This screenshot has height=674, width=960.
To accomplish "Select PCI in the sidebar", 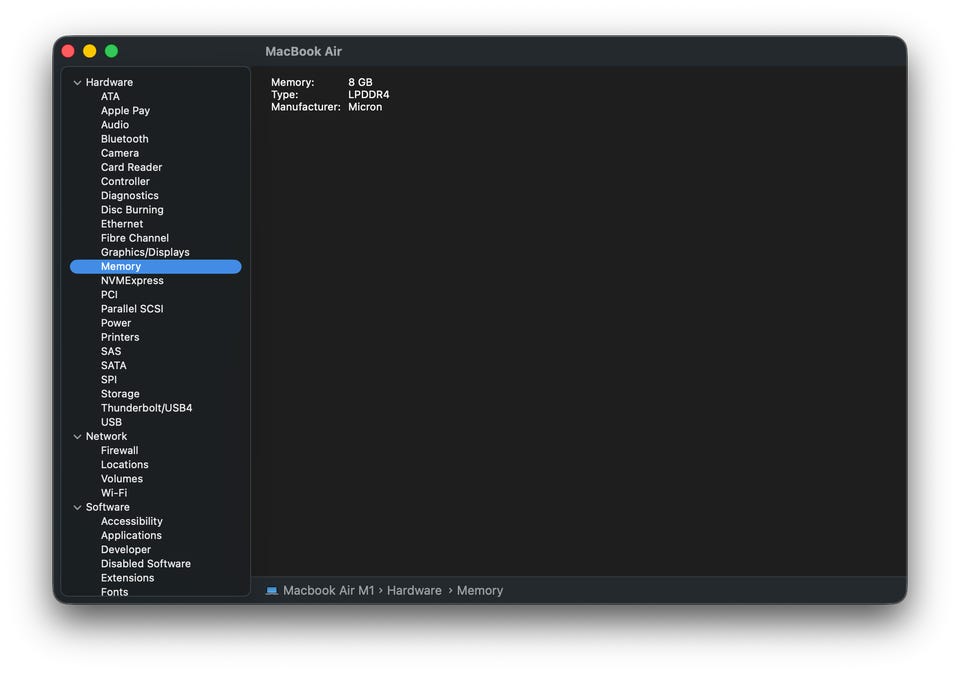I will pyautogui.click(x=109, y=294).
